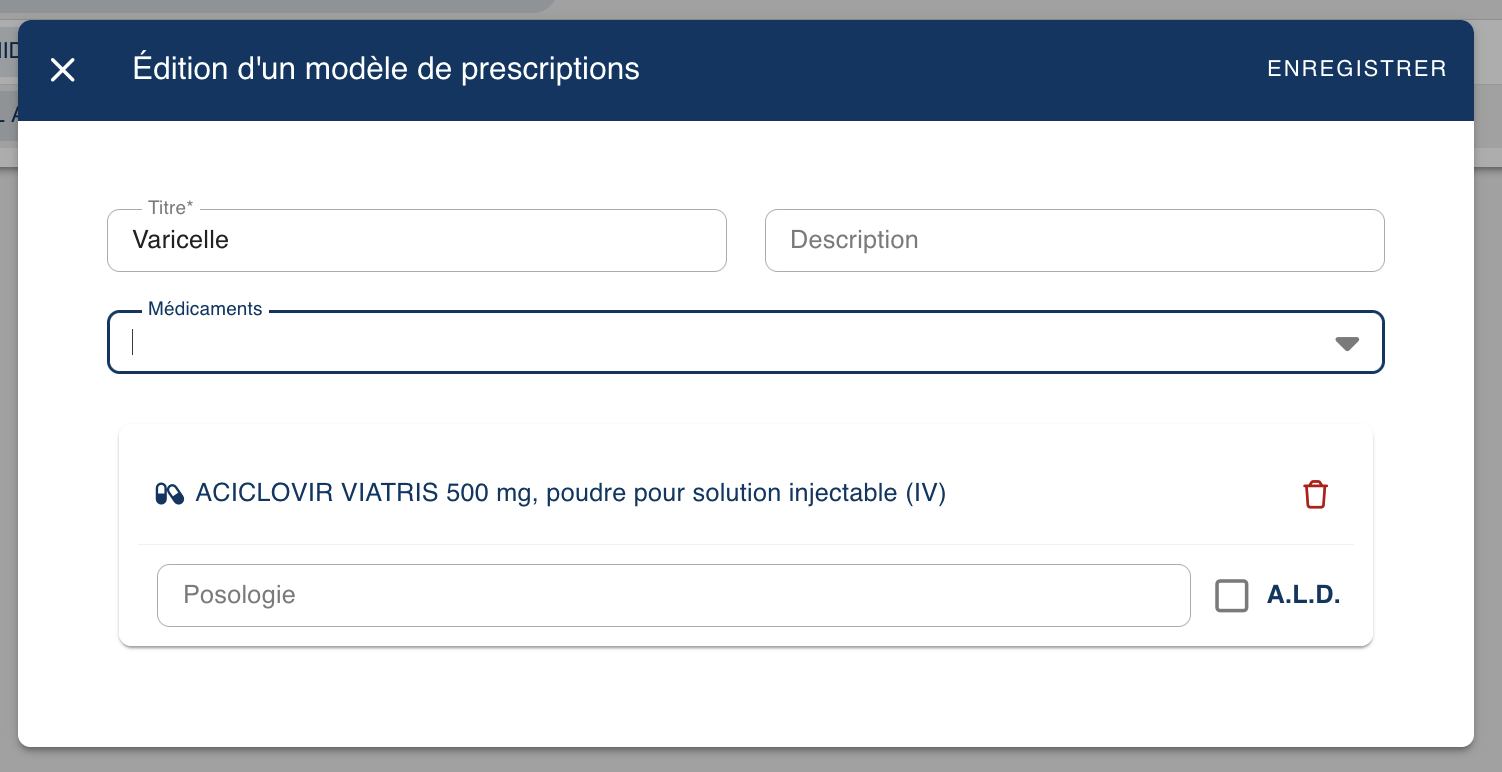
Task: Click the pill icon beside ACICLOVIR VIATRIS
Action: (170, 494)
